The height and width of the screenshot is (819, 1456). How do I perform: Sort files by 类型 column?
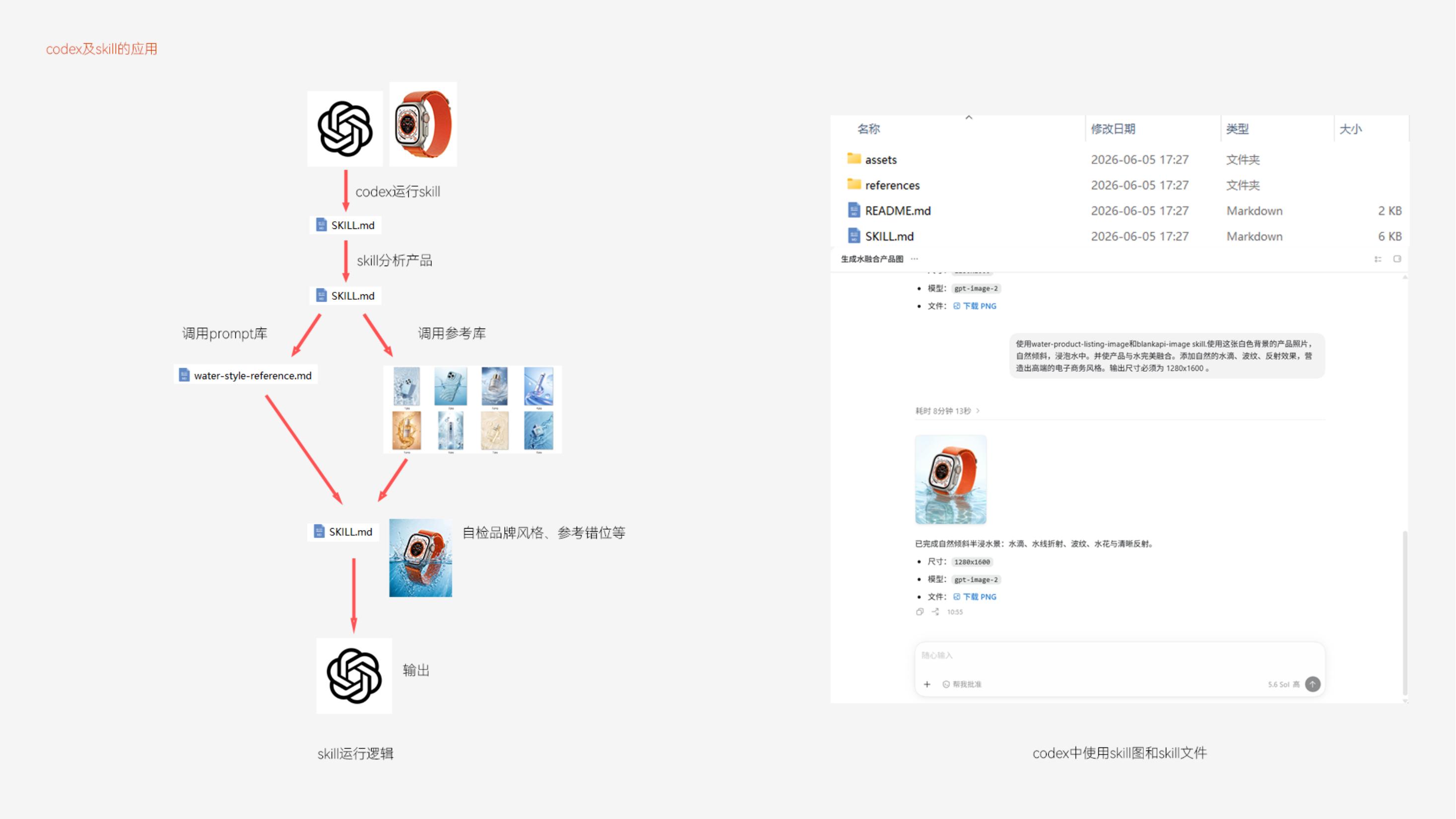1237,129
